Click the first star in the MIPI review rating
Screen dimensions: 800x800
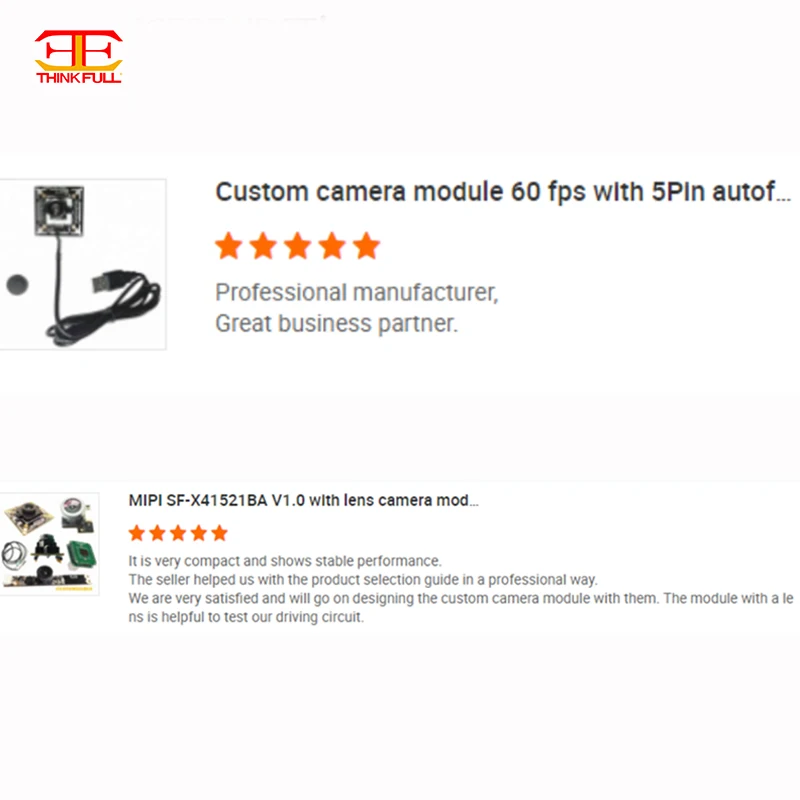[x=137, y=533]
